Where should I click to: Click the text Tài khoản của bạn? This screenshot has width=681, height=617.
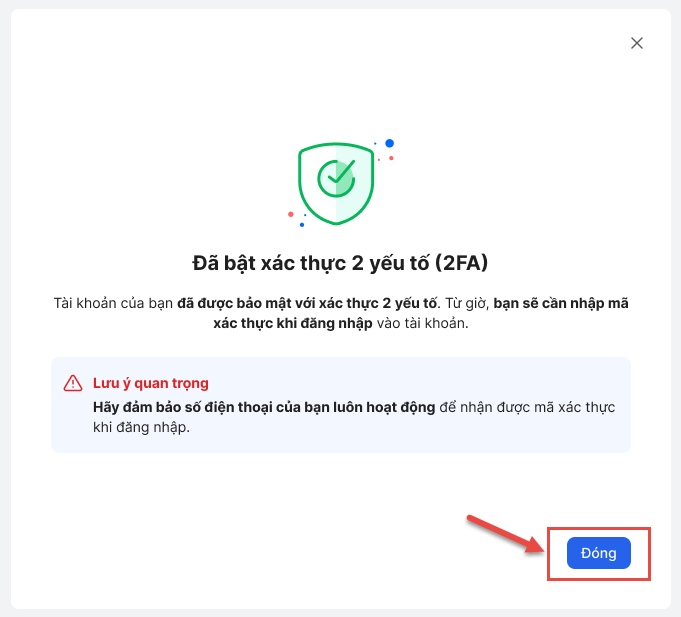[x=114, y=302]
